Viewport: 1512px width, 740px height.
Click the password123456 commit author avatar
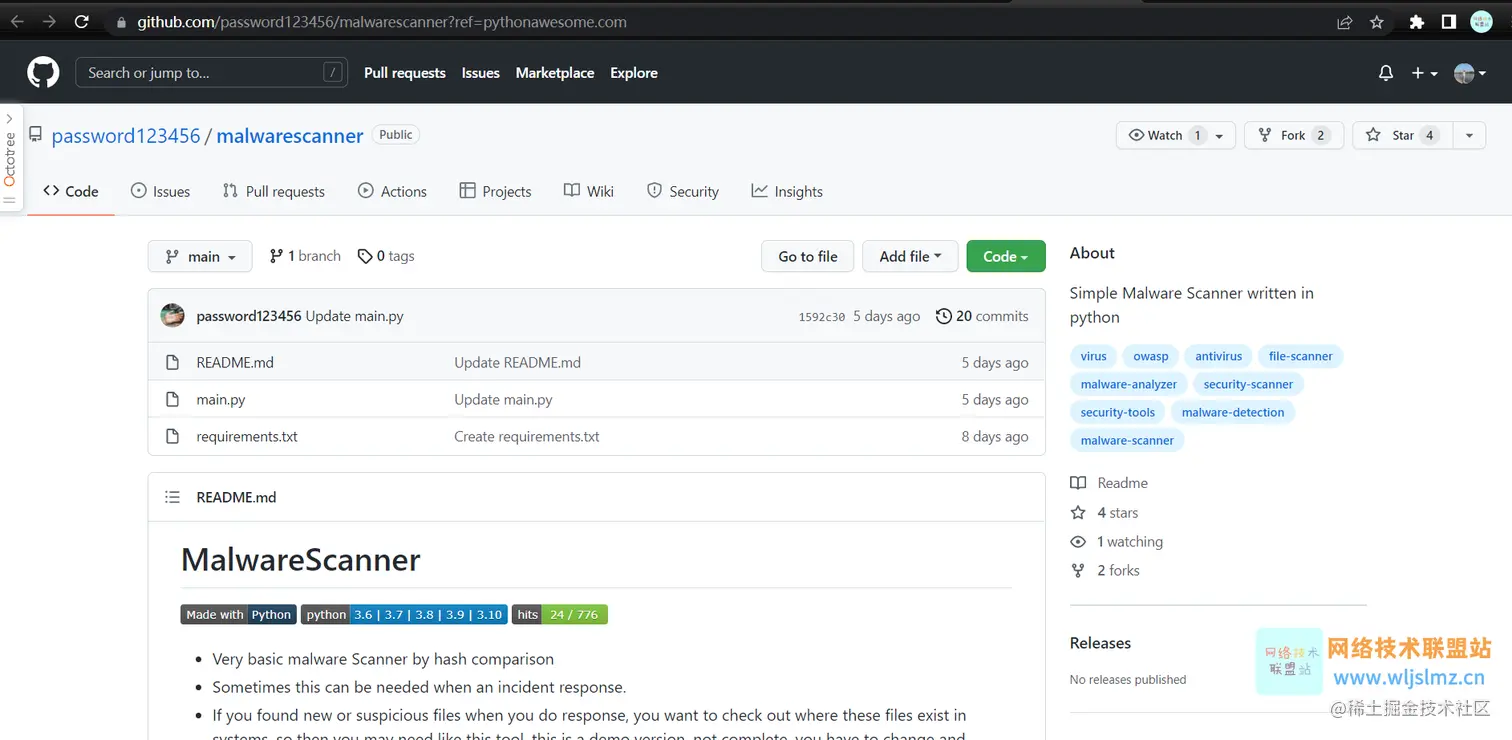point(172,316)
